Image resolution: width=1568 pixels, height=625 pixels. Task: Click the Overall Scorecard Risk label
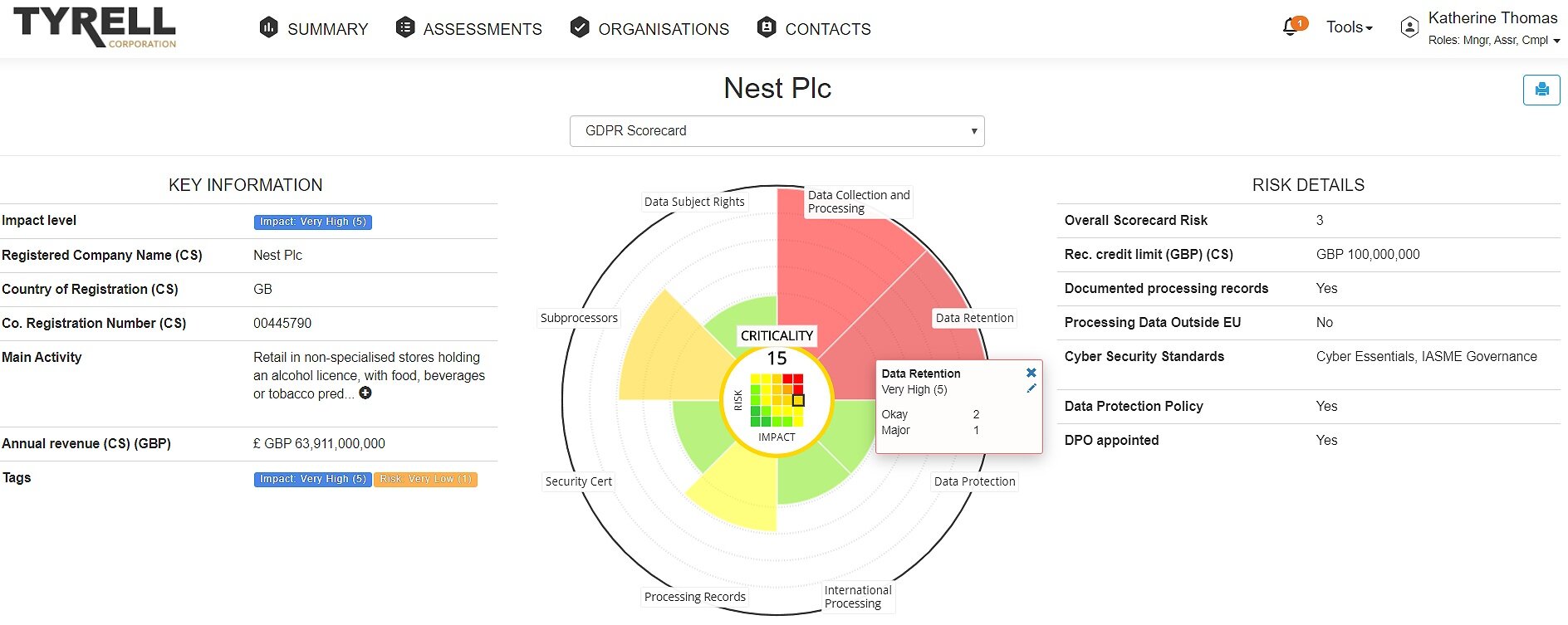tap(1136, 221)
